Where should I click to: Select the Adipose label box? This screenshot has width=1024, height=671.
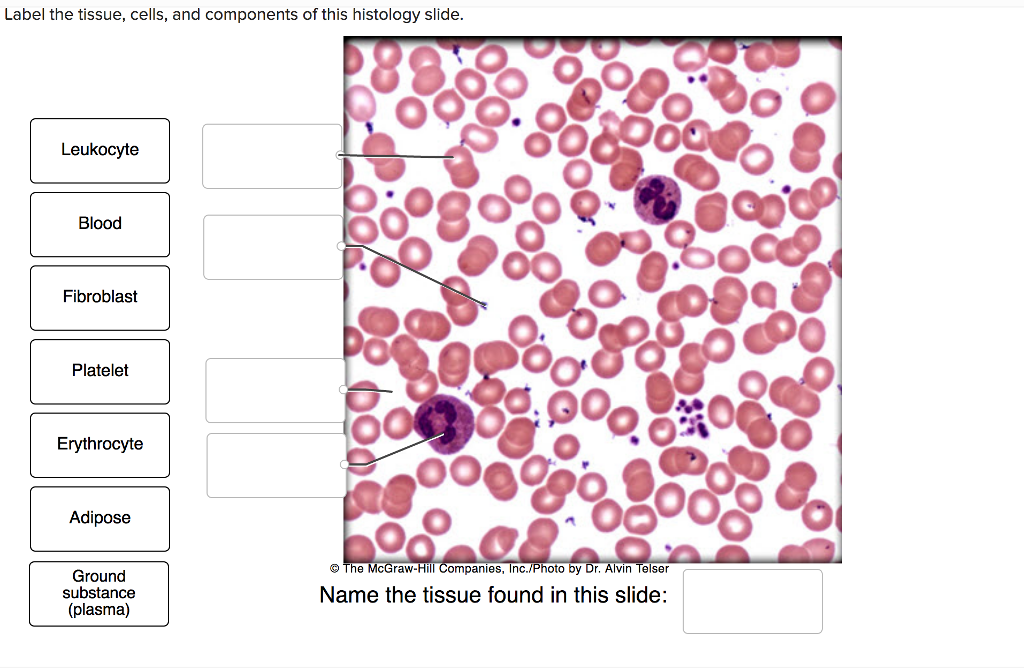click(x=99, y=518)
